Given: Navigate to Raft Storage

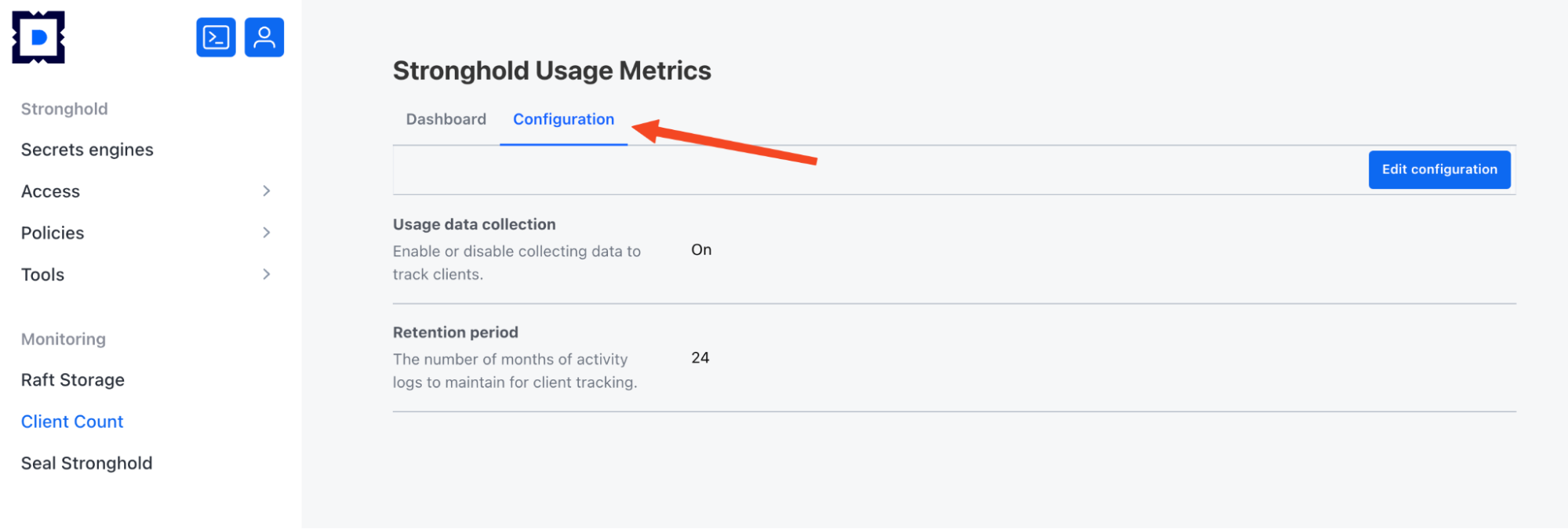Looking at the screenshot, I should pos(73,380).
